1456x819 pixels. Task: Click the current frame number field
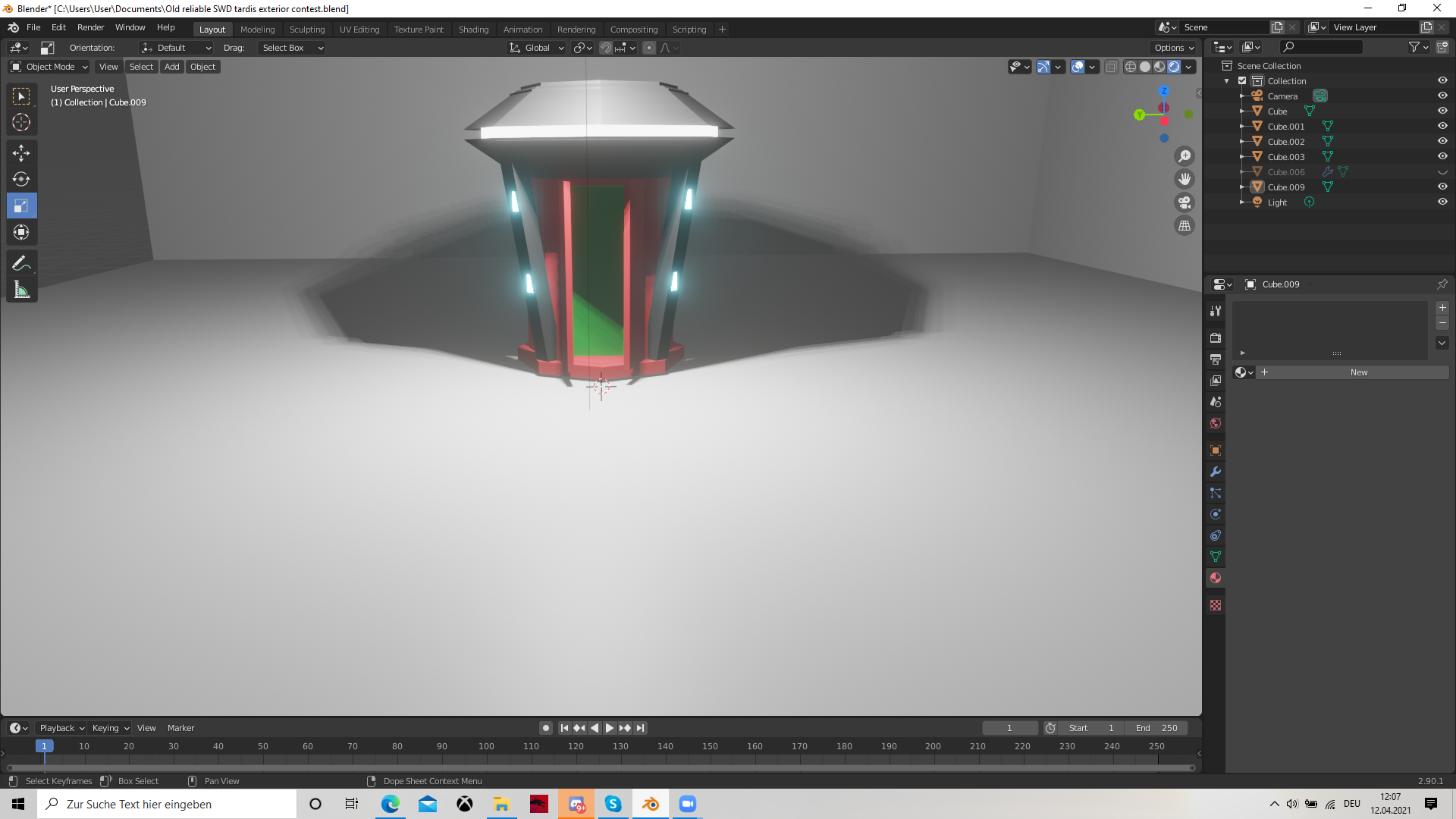pos(1009,728)
